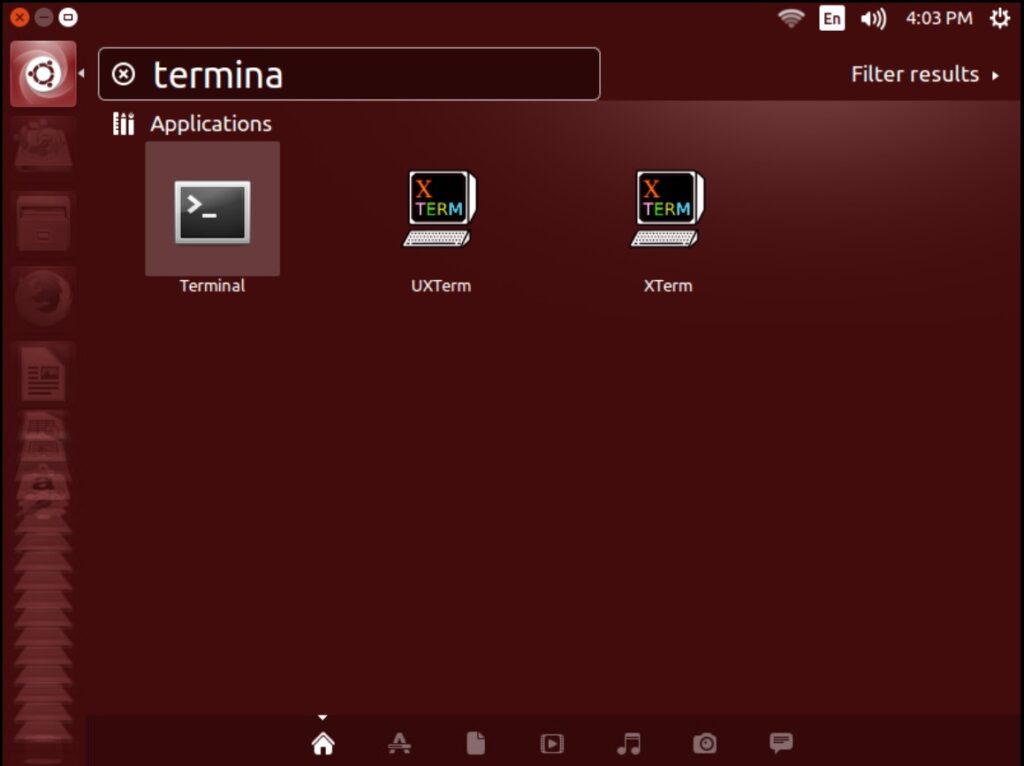Expand the Filter results panel
Image resolution: width=1024 pixels, height=766 pixels.
(925, 74)
